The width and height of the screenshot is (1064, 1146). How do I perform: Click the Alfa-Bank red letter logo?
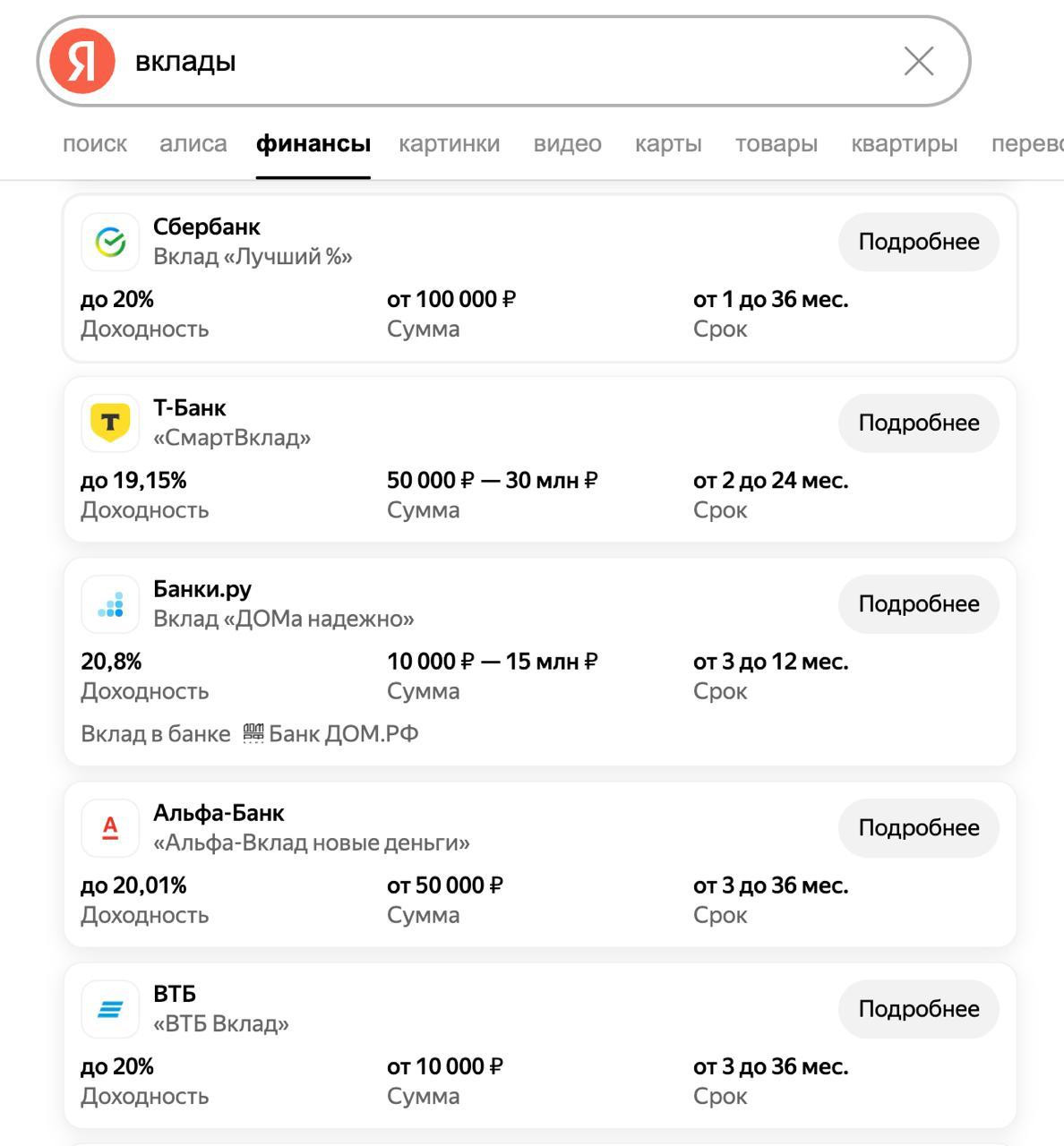pyautogui.click(x=110, y=828)
